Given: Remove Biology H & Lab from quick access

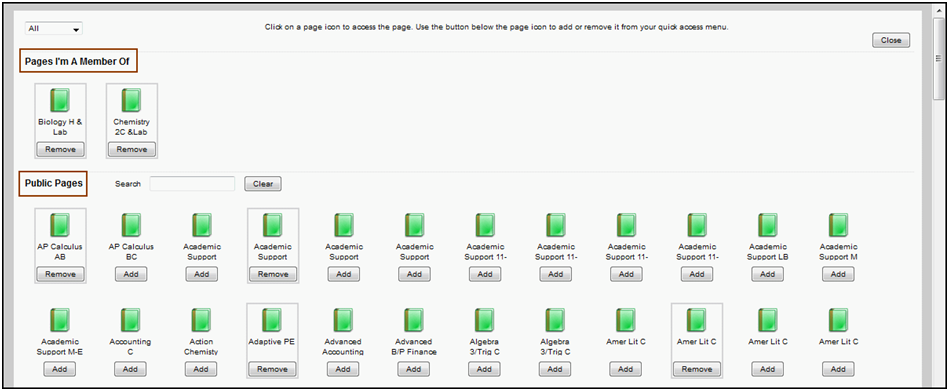Looking at the screenshot, I should coord(60,150).
